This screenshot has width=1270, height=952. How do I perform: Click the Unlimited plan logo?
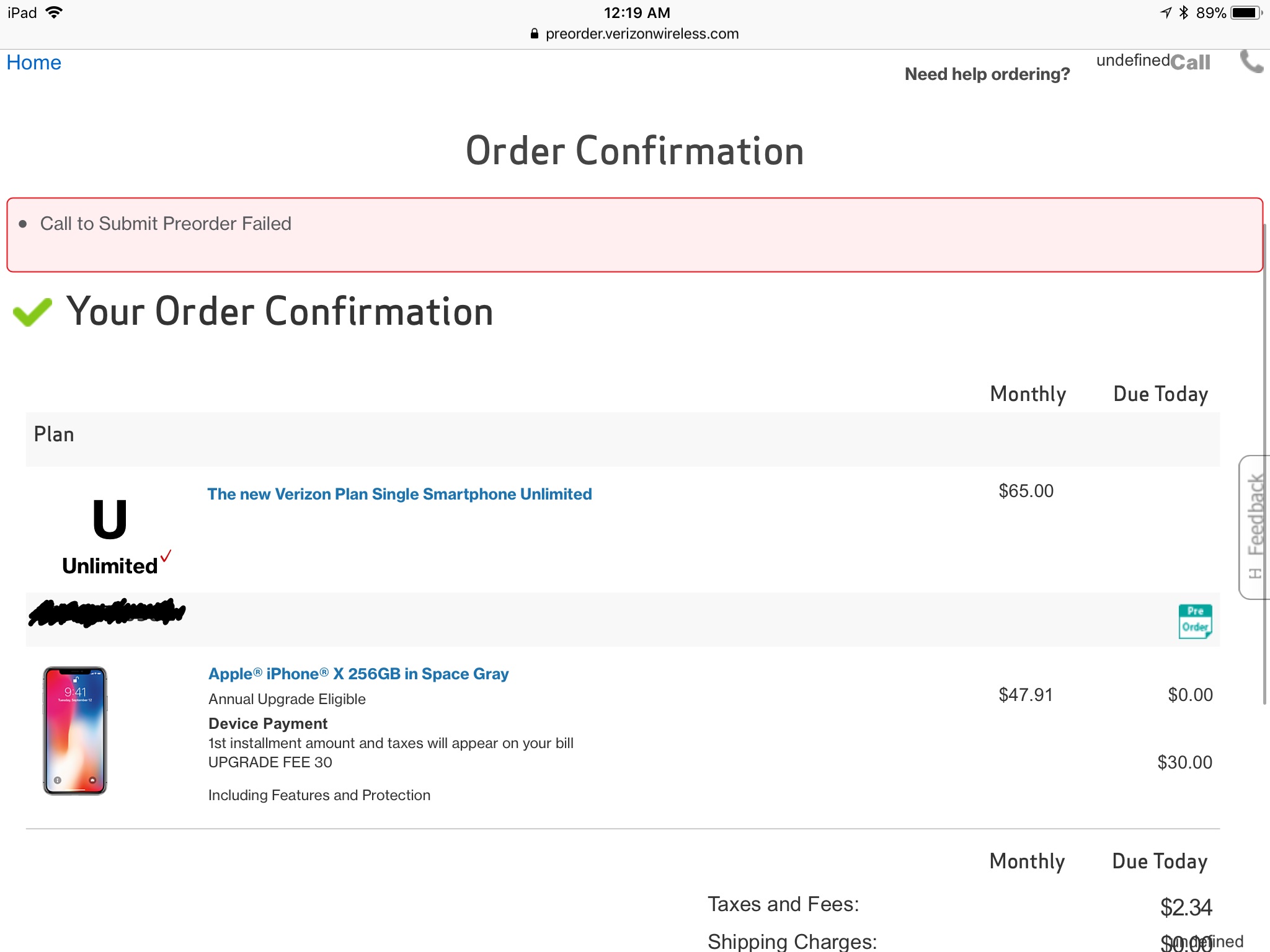click(110, 537)
